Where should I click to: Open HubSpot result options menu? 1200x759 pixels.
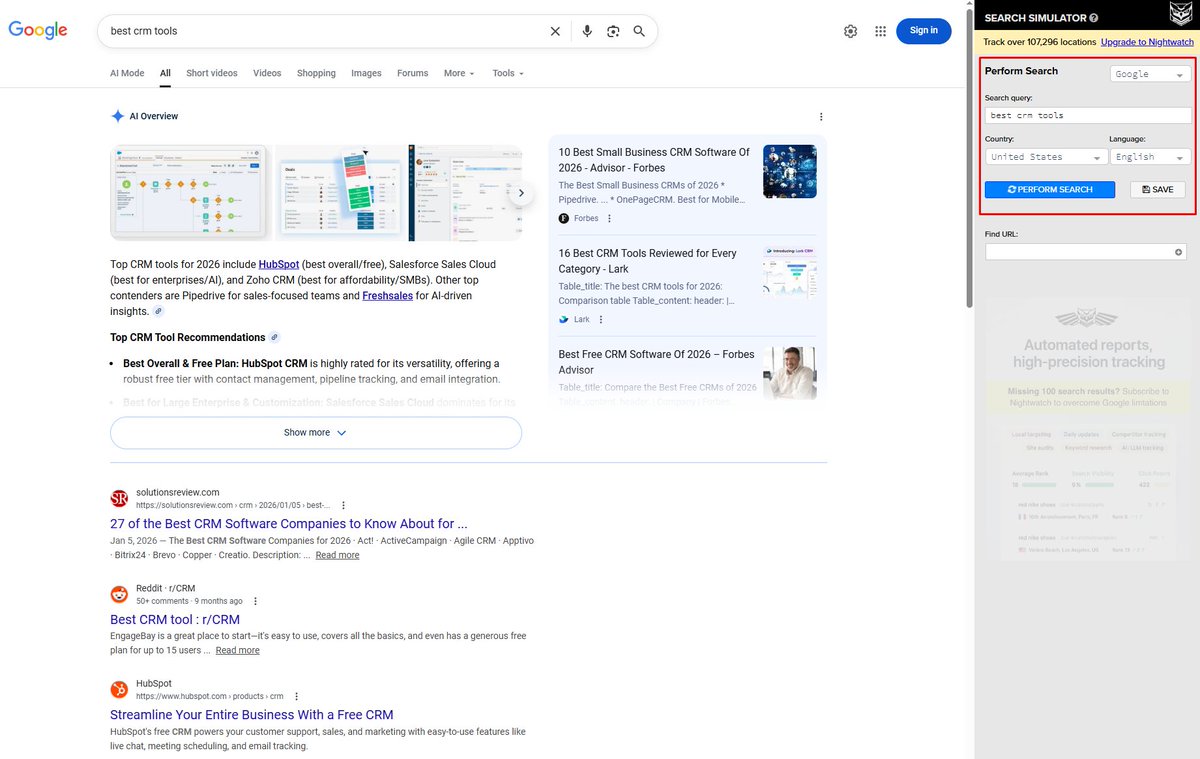click(296, 696)
